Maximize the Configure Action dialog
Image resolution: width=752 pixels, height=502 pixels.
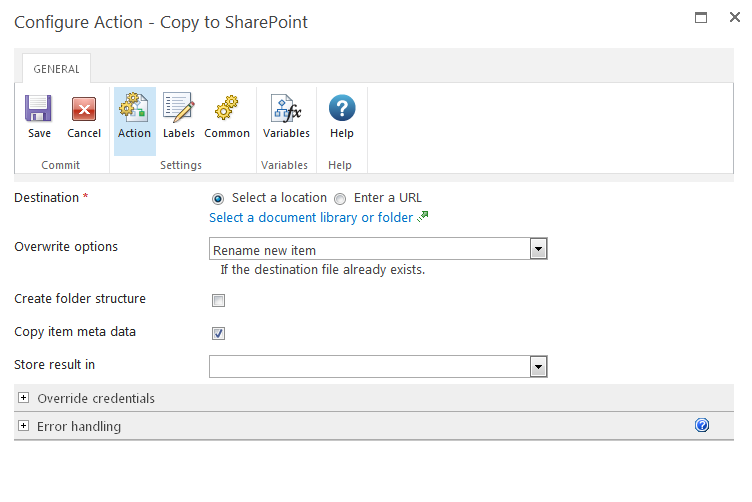tap(701, 17)
